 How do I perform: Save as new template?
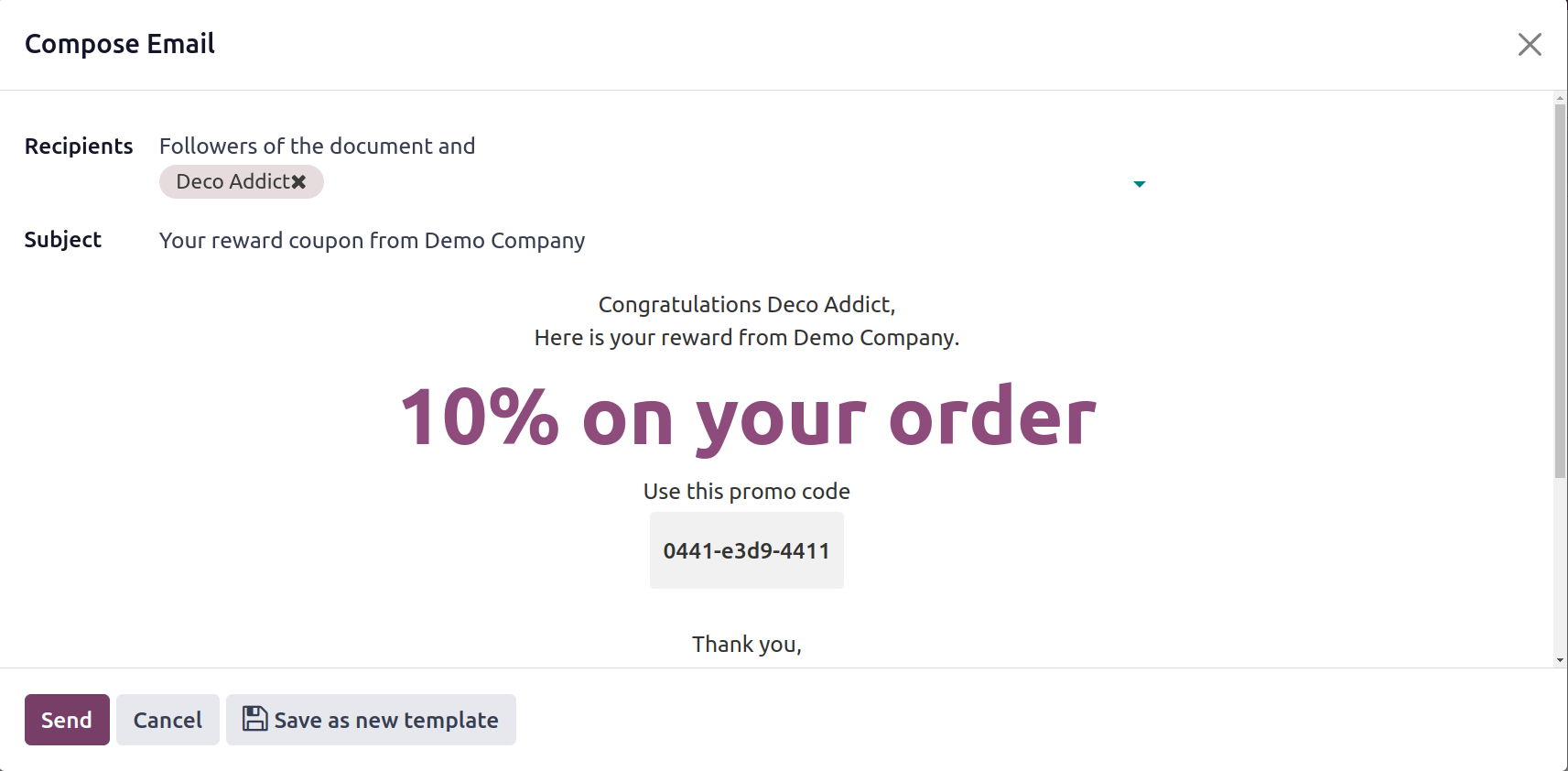point(371,720)
